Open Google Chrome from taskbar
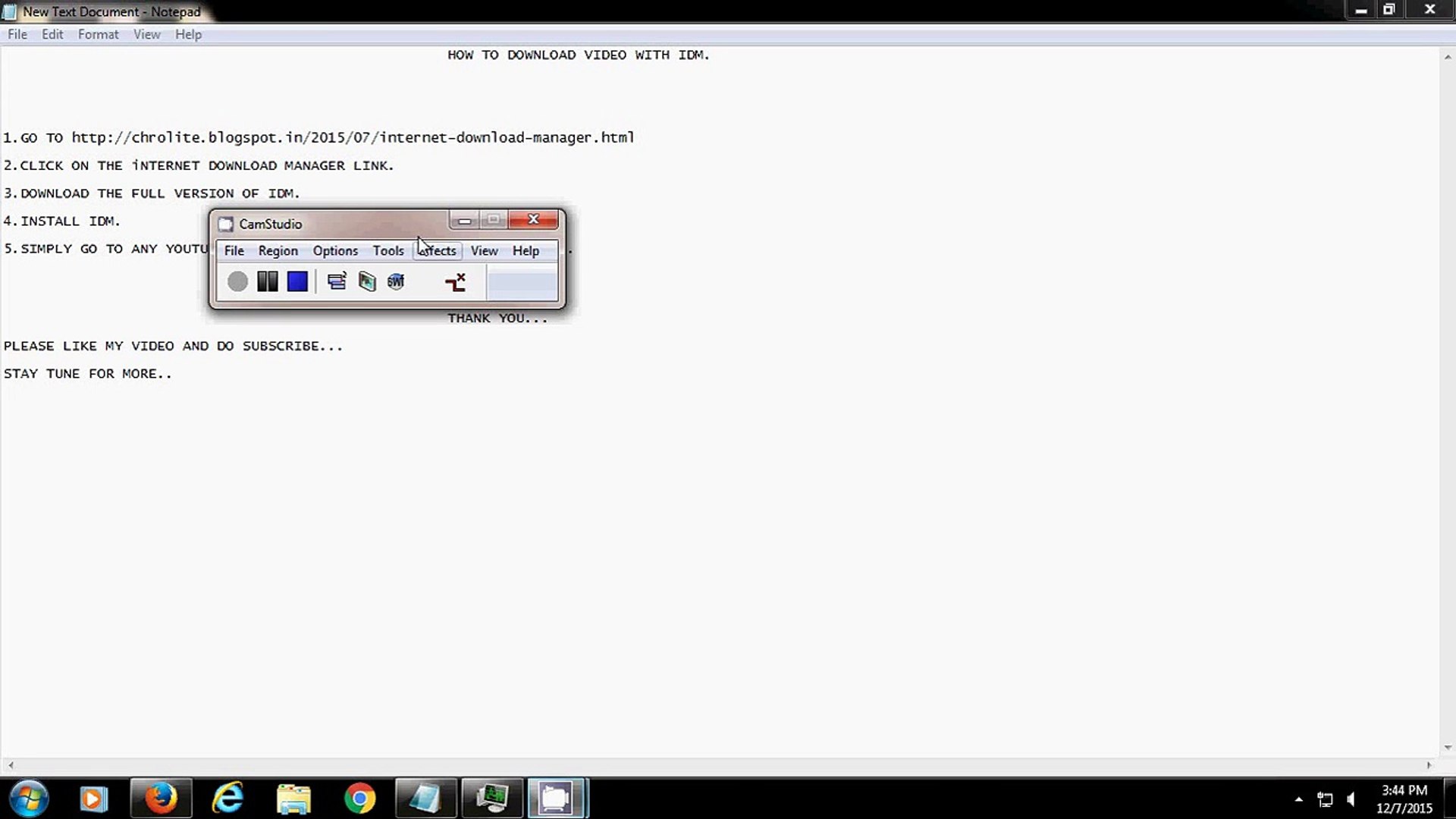This screenshot has width=1456, height=819. pos(359,799)
